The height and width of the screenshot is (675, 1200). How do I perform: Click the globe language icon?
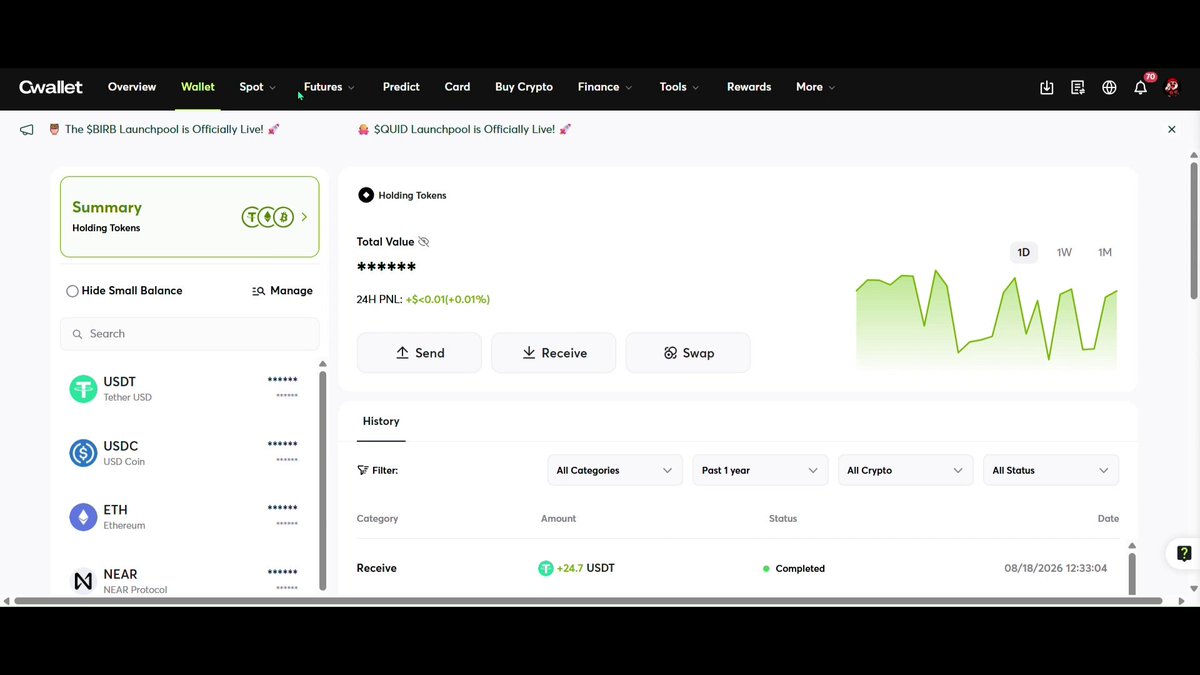(1109, 87)
